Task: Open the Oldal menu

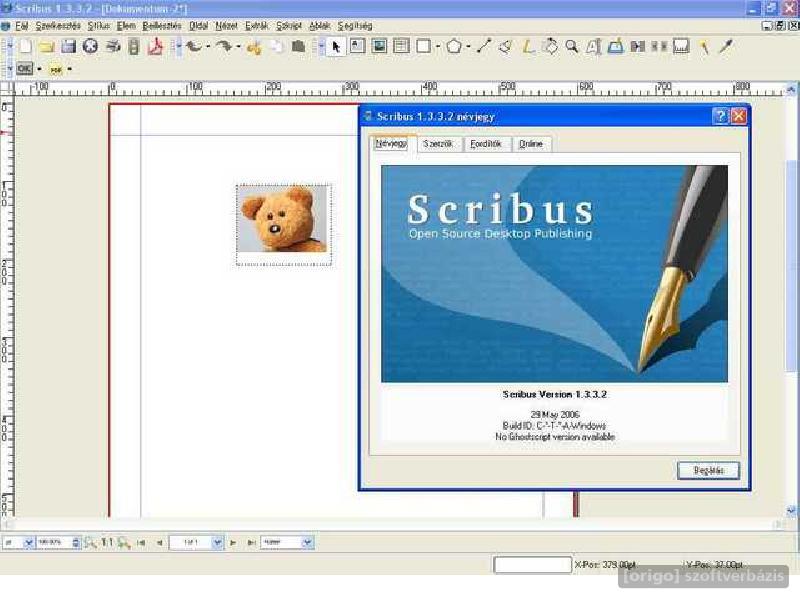Action: (x=198, y=26)
